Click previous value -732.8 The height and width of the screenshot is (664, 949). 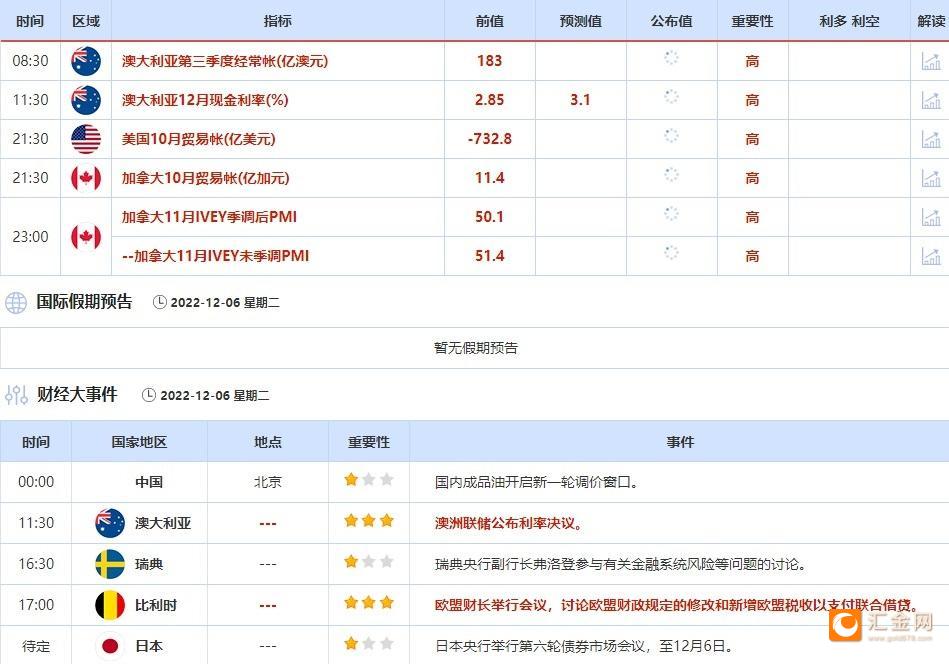point(490,139)
